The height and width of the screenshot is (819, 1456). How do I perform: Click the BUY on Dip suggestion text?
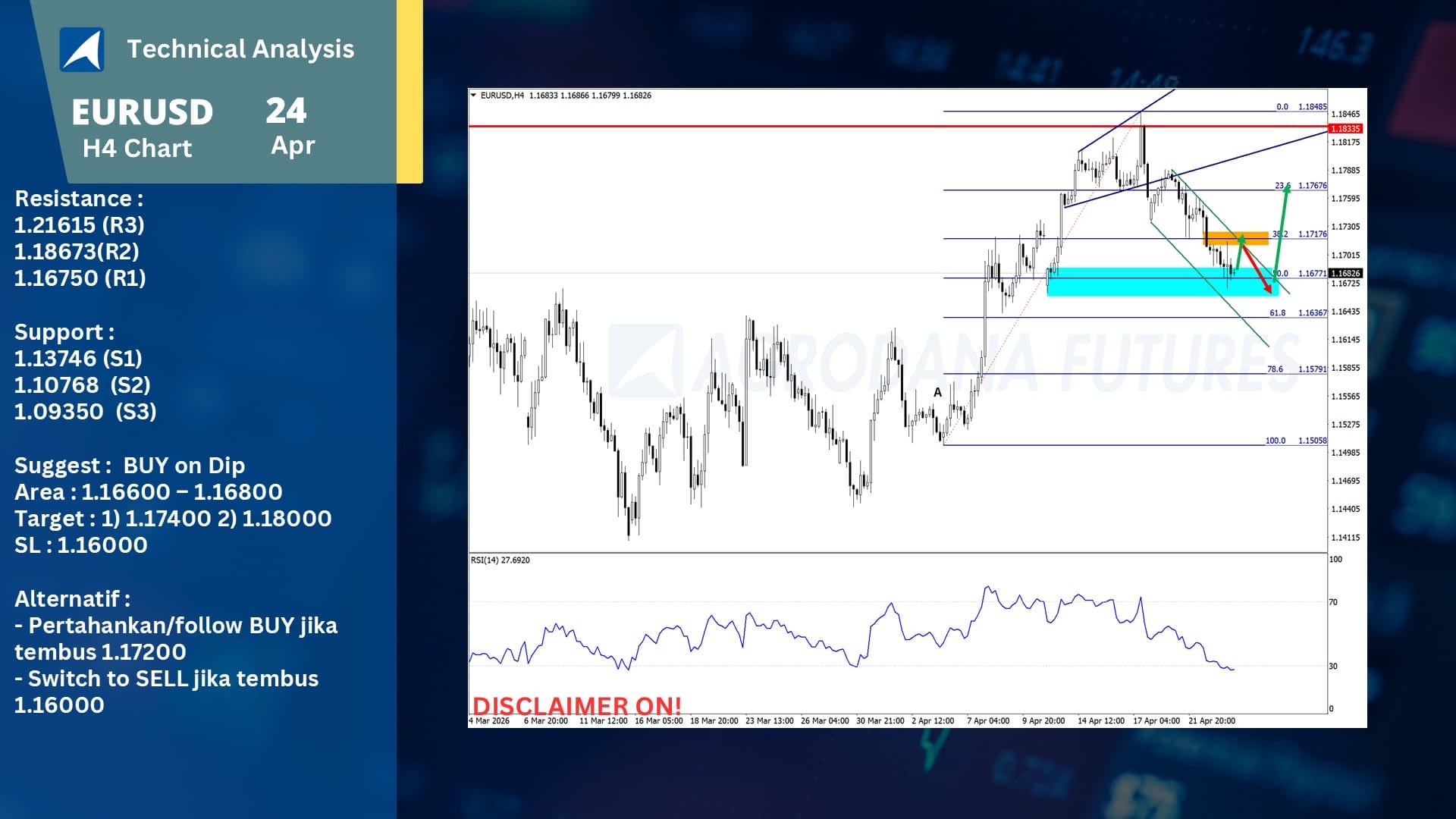pyautogui.click(x=184, y=466)
